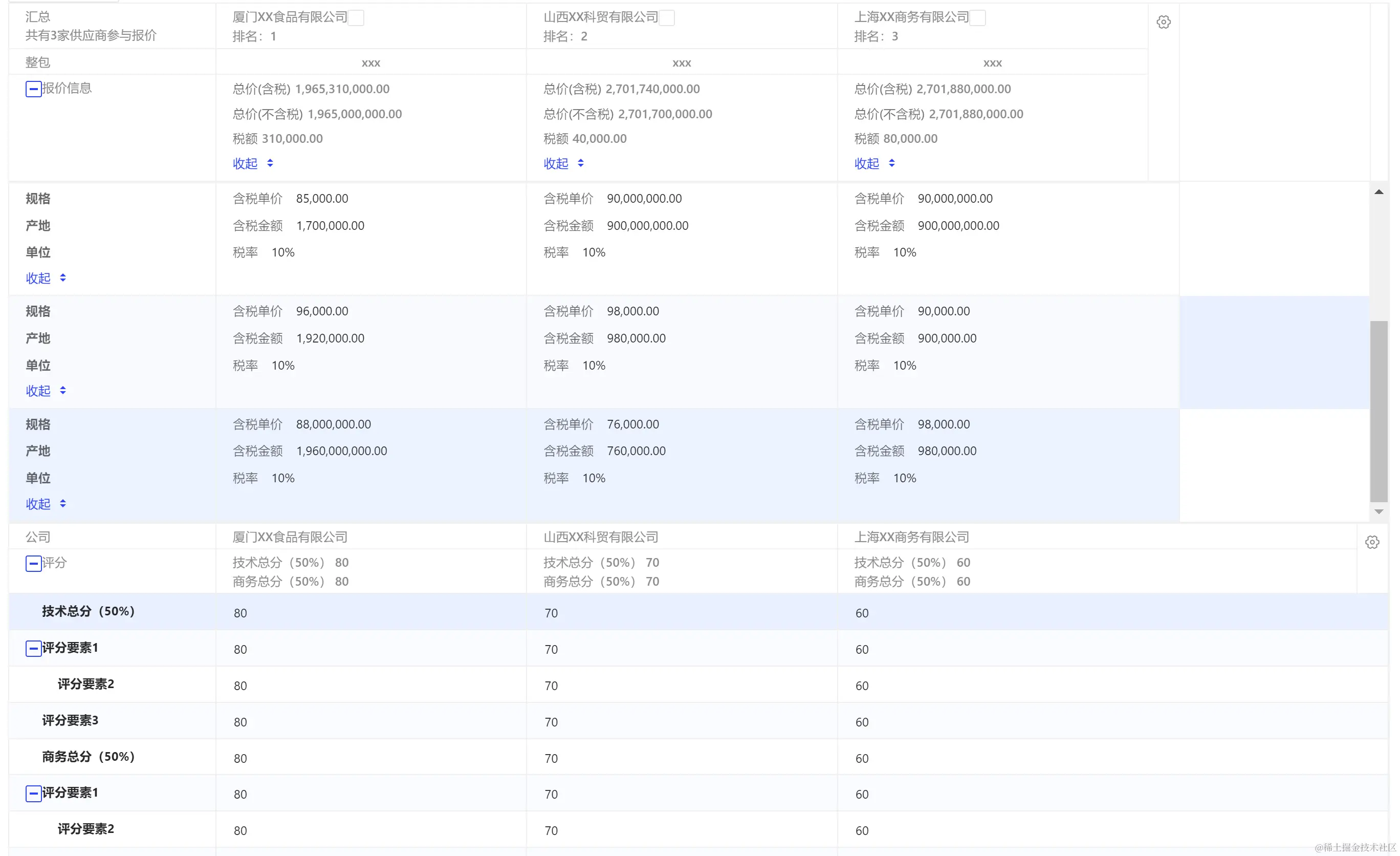Collapse the 评分 section
The image size is (1400, 856).
pyautogui.click(x=34, y=563)
